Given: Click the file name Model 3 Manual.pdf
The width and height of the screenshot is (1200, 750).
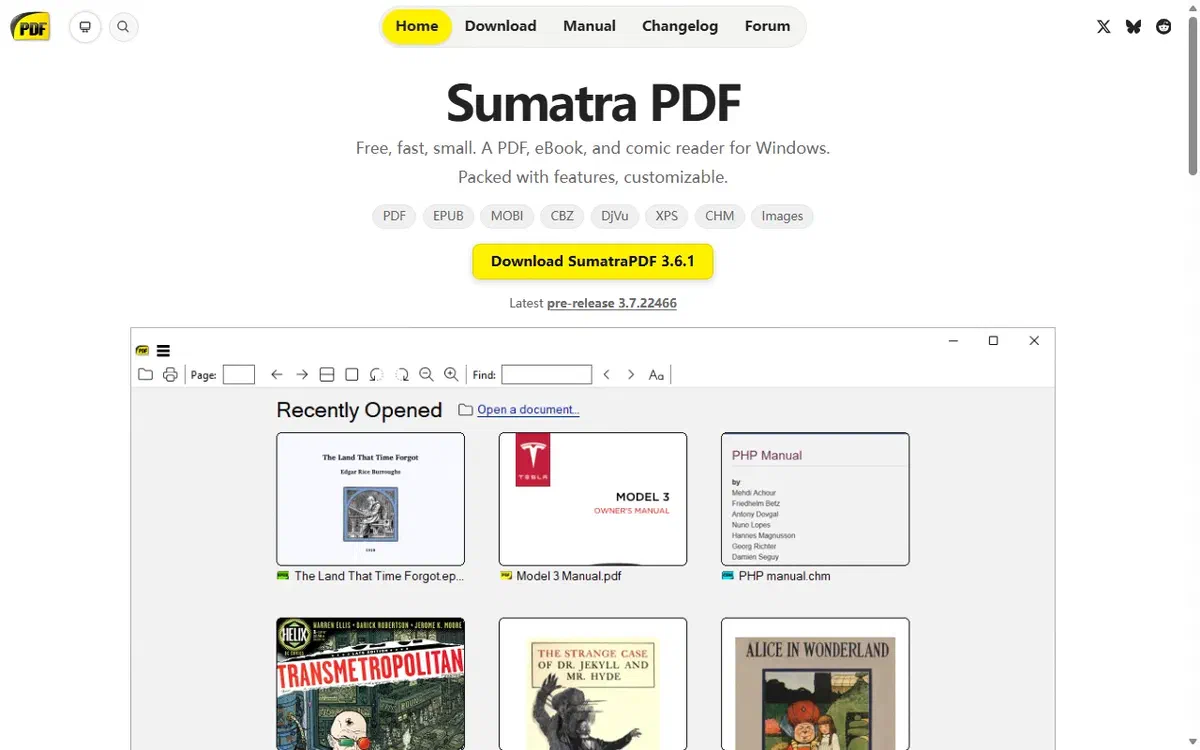Looking at the screenshot, I should click(569, 576).
